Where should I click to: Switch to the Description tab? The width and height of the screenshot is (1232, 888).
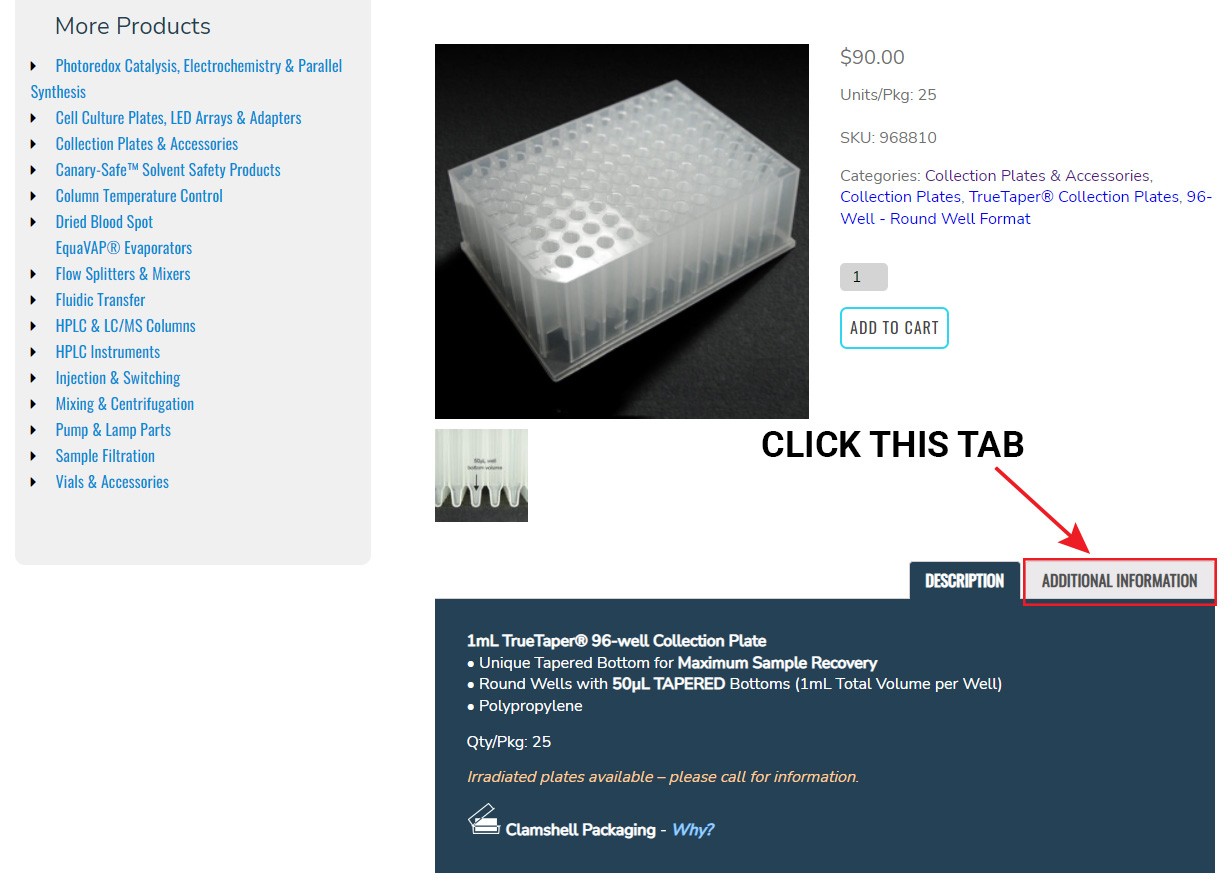pos(964,581)
